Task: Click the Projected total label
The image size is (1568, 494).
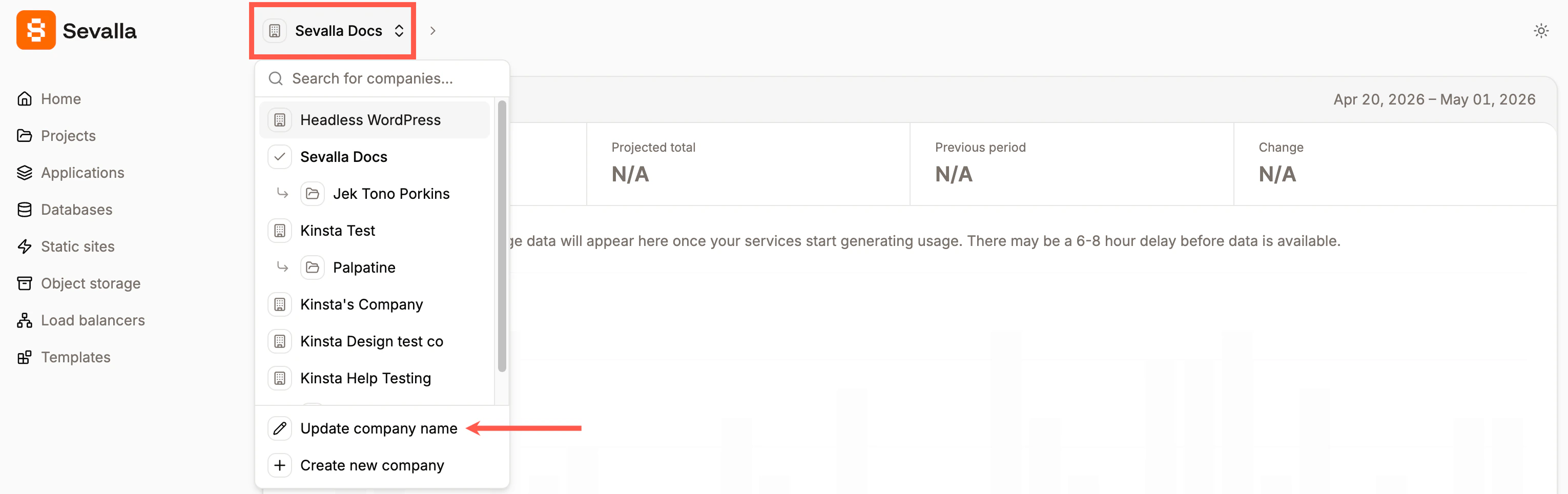Action: (x=653, y=147)
